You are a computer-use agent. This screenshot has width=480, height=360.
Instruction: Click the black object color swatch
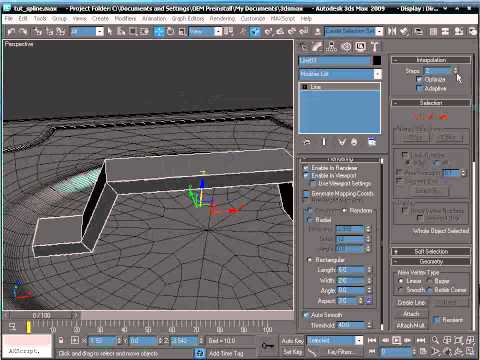[x=377, y=60]
